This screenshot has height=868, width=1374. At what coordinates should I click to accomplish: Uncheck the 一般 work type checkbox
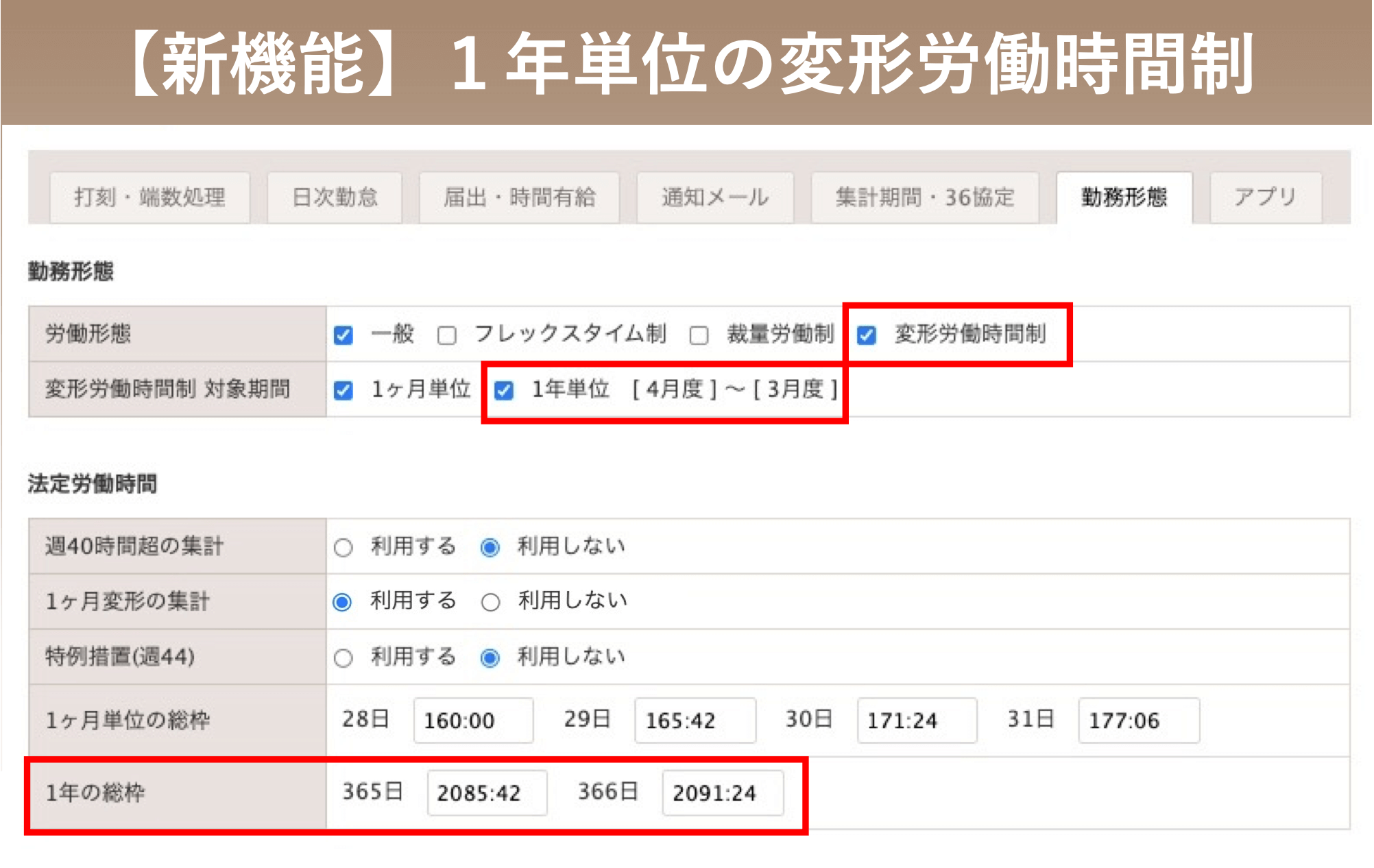[343, 335]
